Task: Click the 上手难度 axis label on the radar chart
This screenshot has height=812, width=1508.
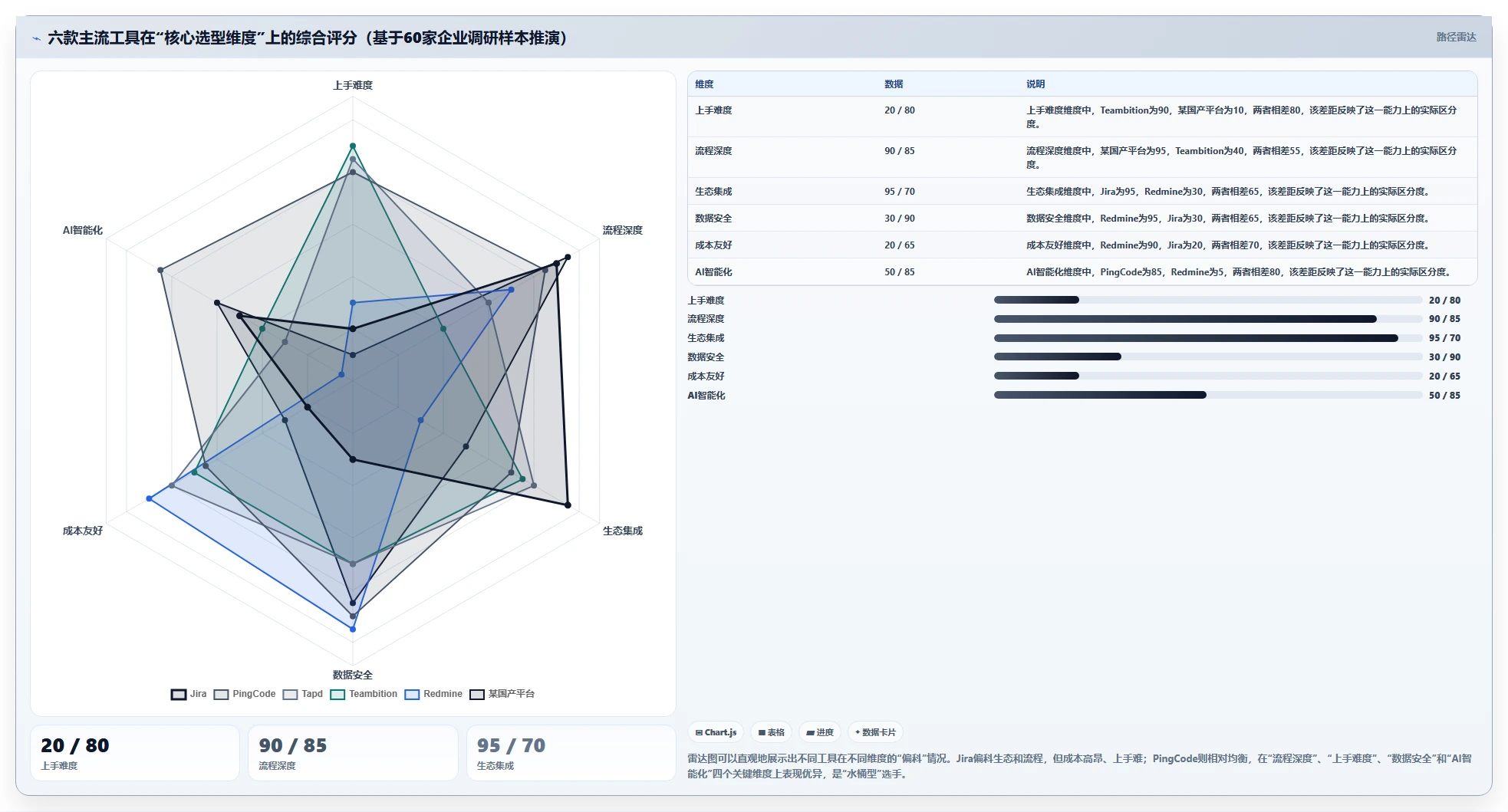Action: 353,85
